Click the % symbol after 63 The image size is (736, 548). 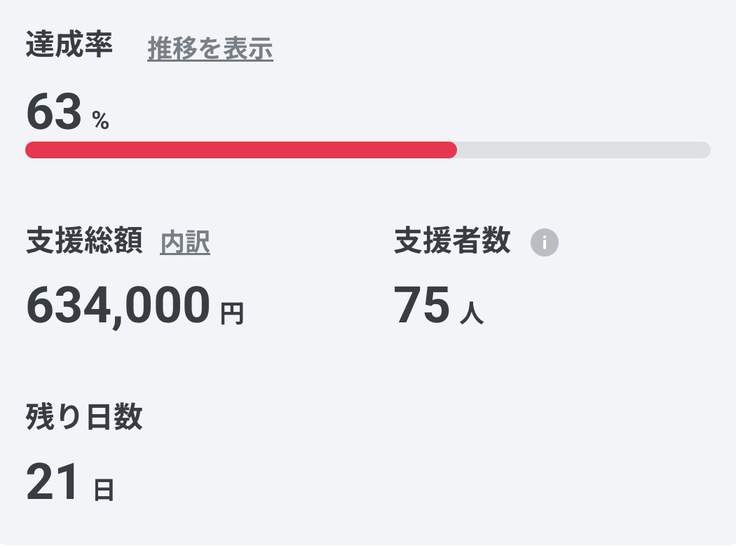pyautogui.click(x=100, y=121)
